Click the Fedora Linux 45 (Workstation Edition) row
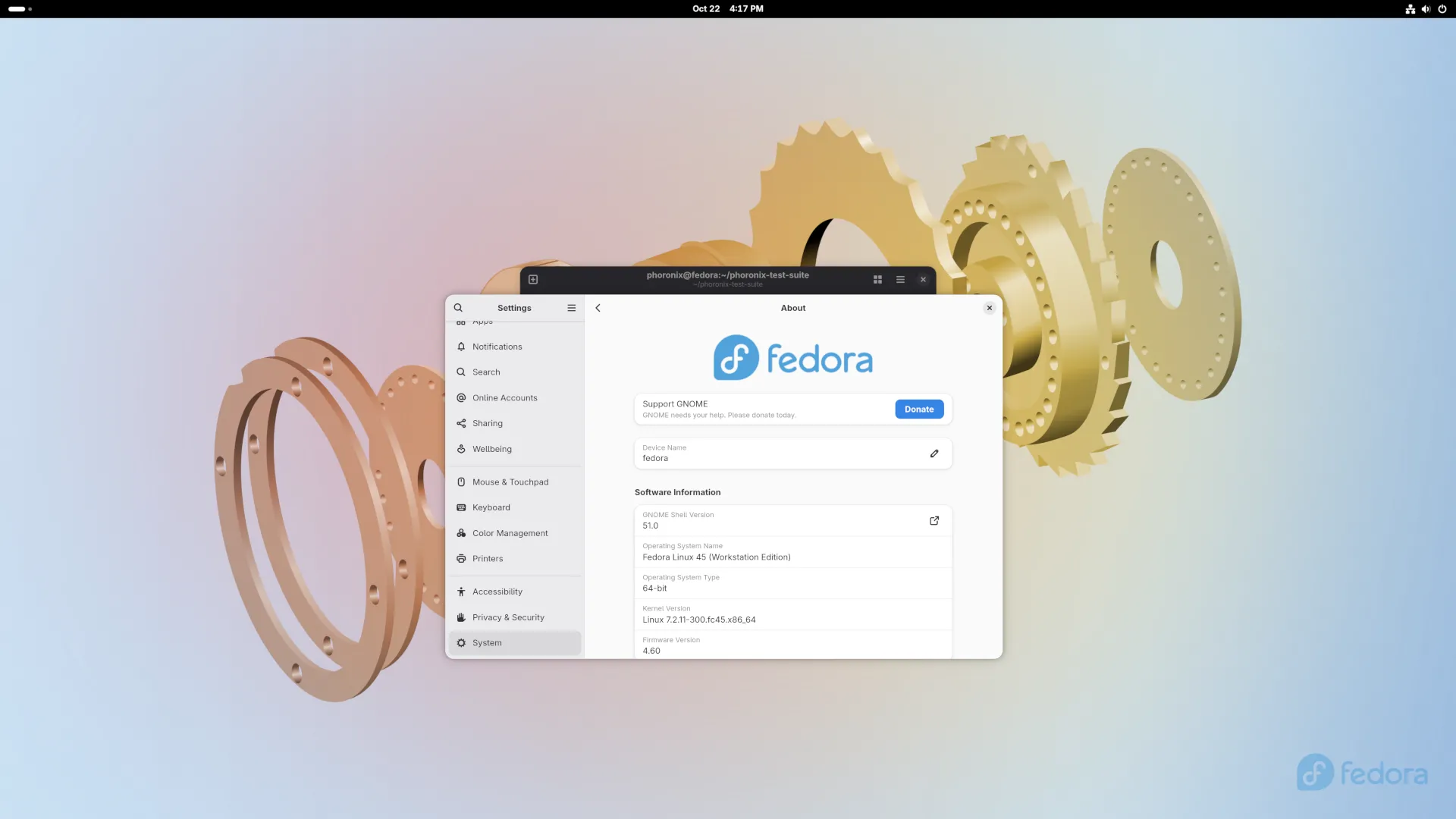Viewport: 1456px width, 819px height. (792, 552)
